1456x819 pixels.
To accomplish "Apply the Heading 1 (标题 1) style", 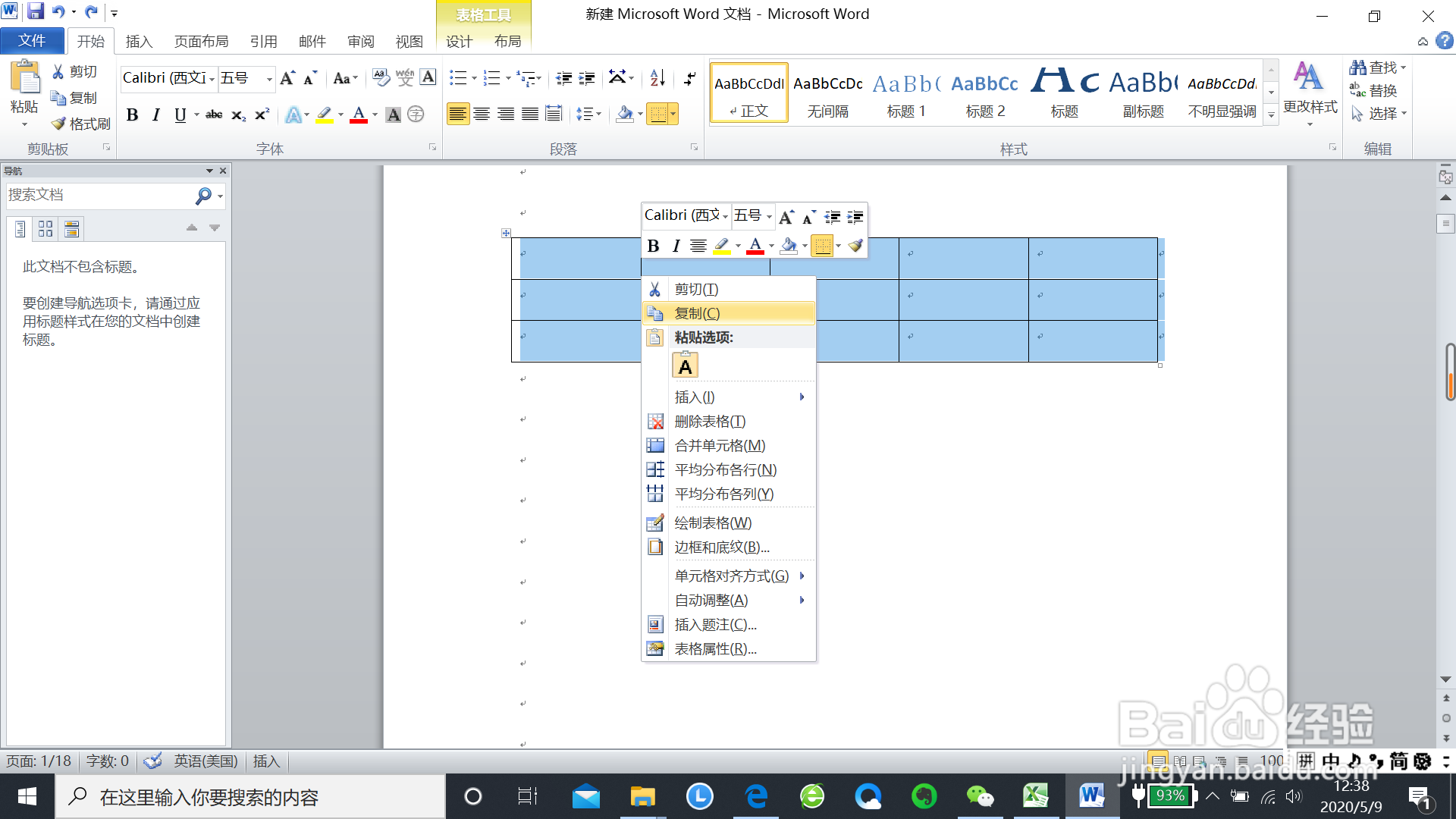I will point(906,93).
